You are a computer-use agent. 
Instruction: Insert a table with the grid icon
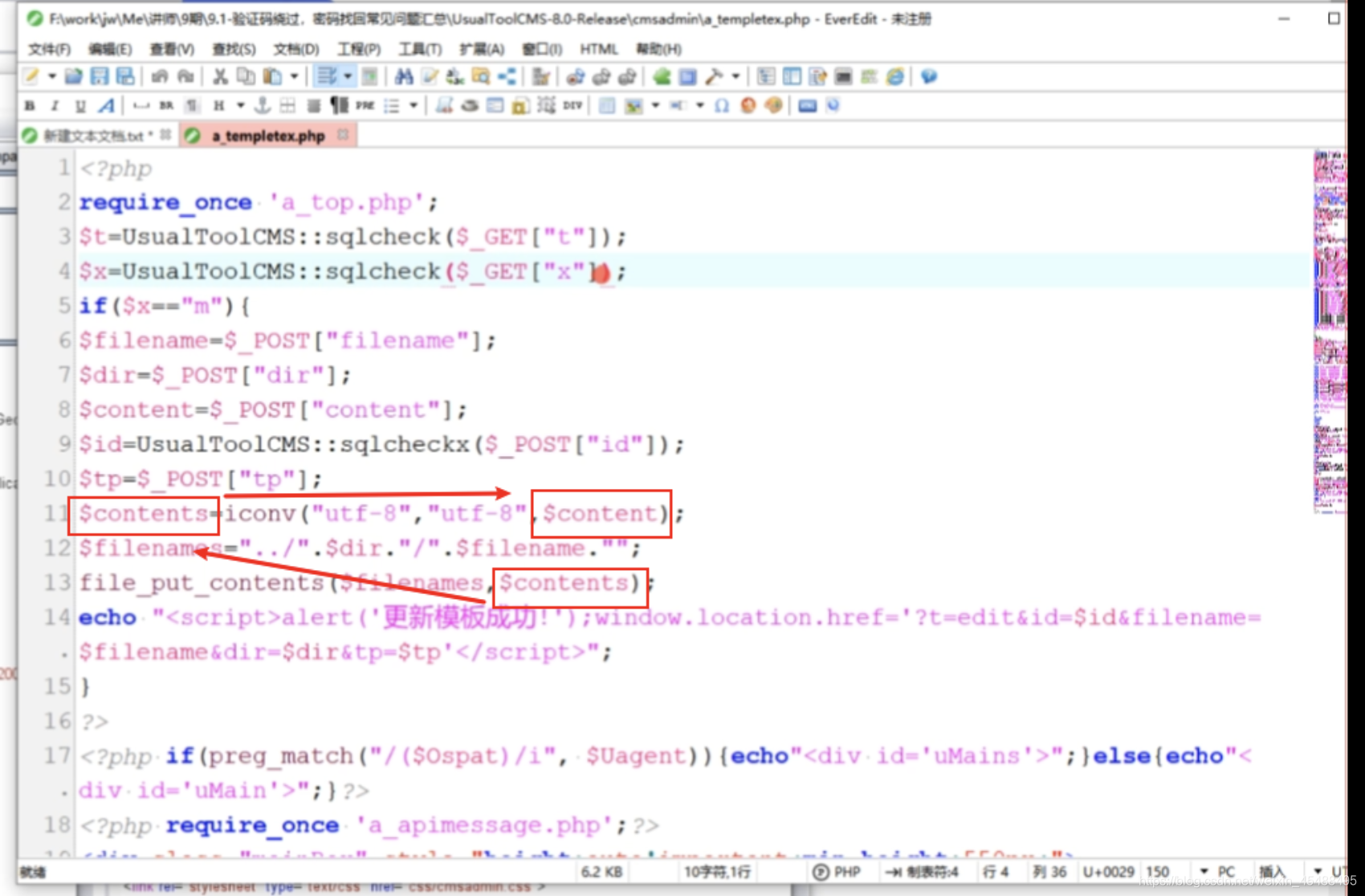coord(287,105)
